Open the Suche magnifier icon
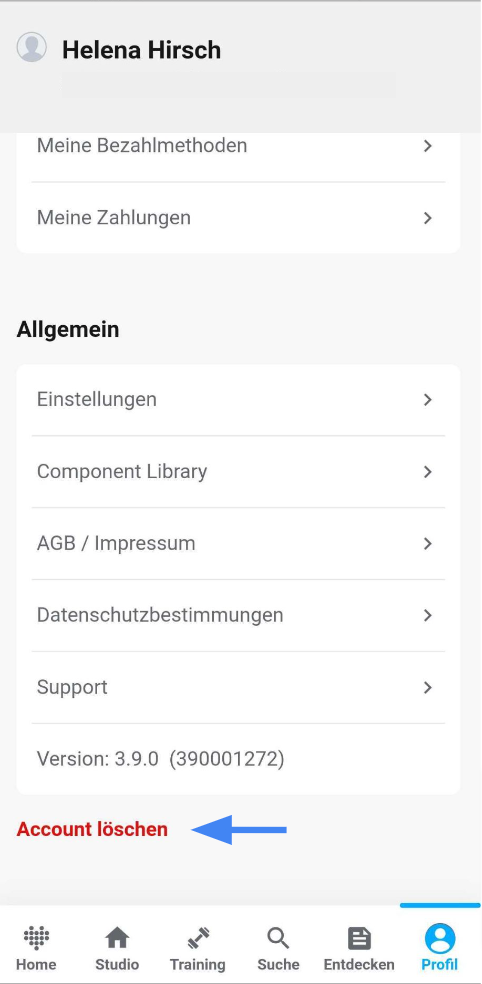The width and height of the screenshot is (482, 984). coord(278,938)
